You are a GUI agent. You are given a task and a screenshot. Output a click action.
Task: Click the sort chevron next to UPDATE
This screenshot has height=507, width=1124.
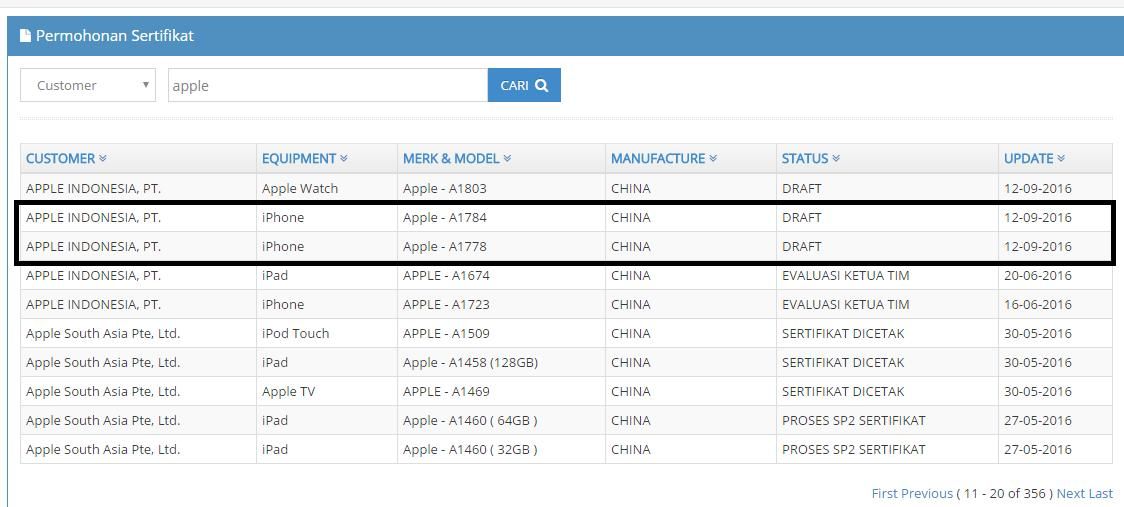coord(1061,159)
